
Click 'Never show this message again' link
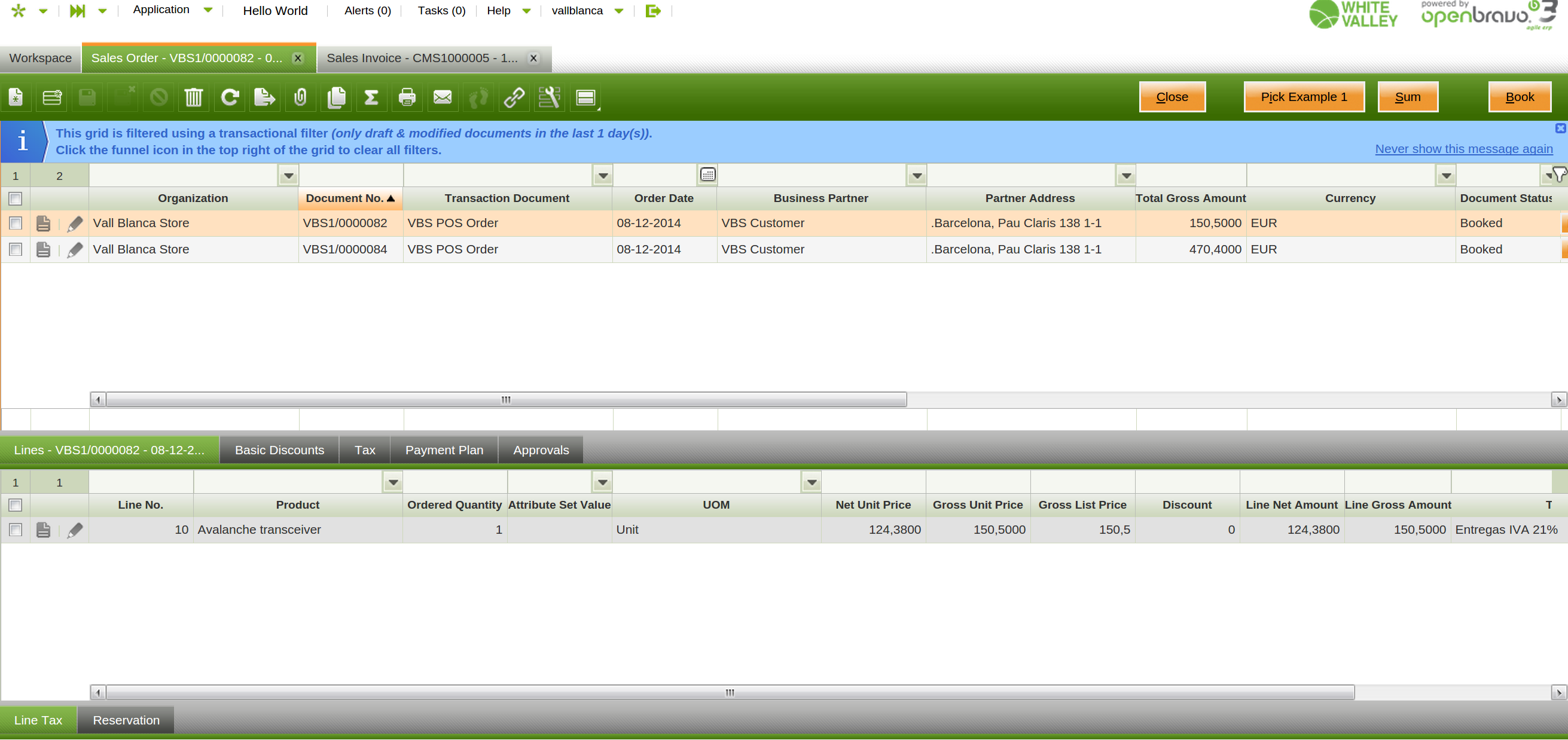1463,149
